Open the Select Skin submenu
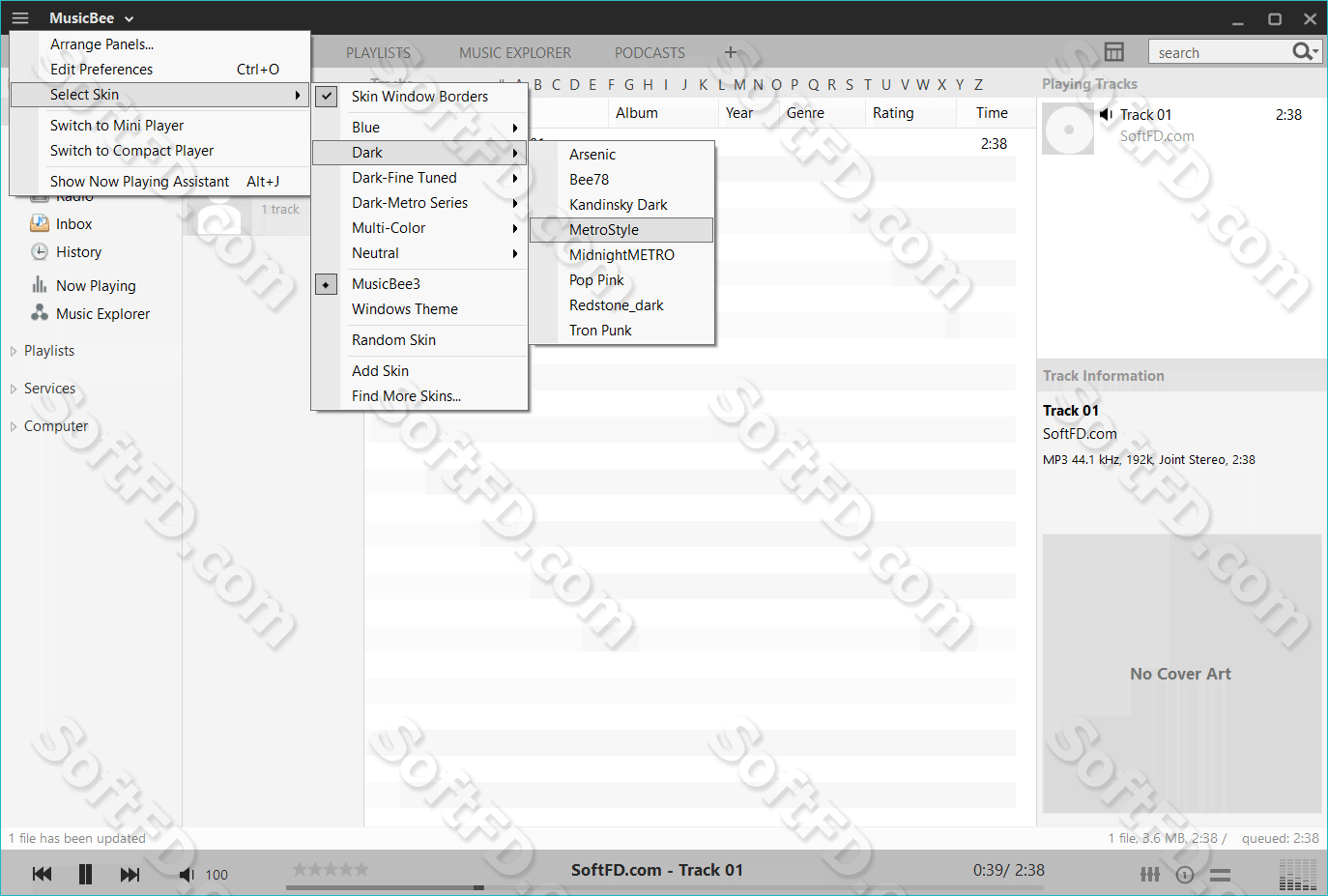The height and width of the screenshot is (896, 1328). (160, 95)
